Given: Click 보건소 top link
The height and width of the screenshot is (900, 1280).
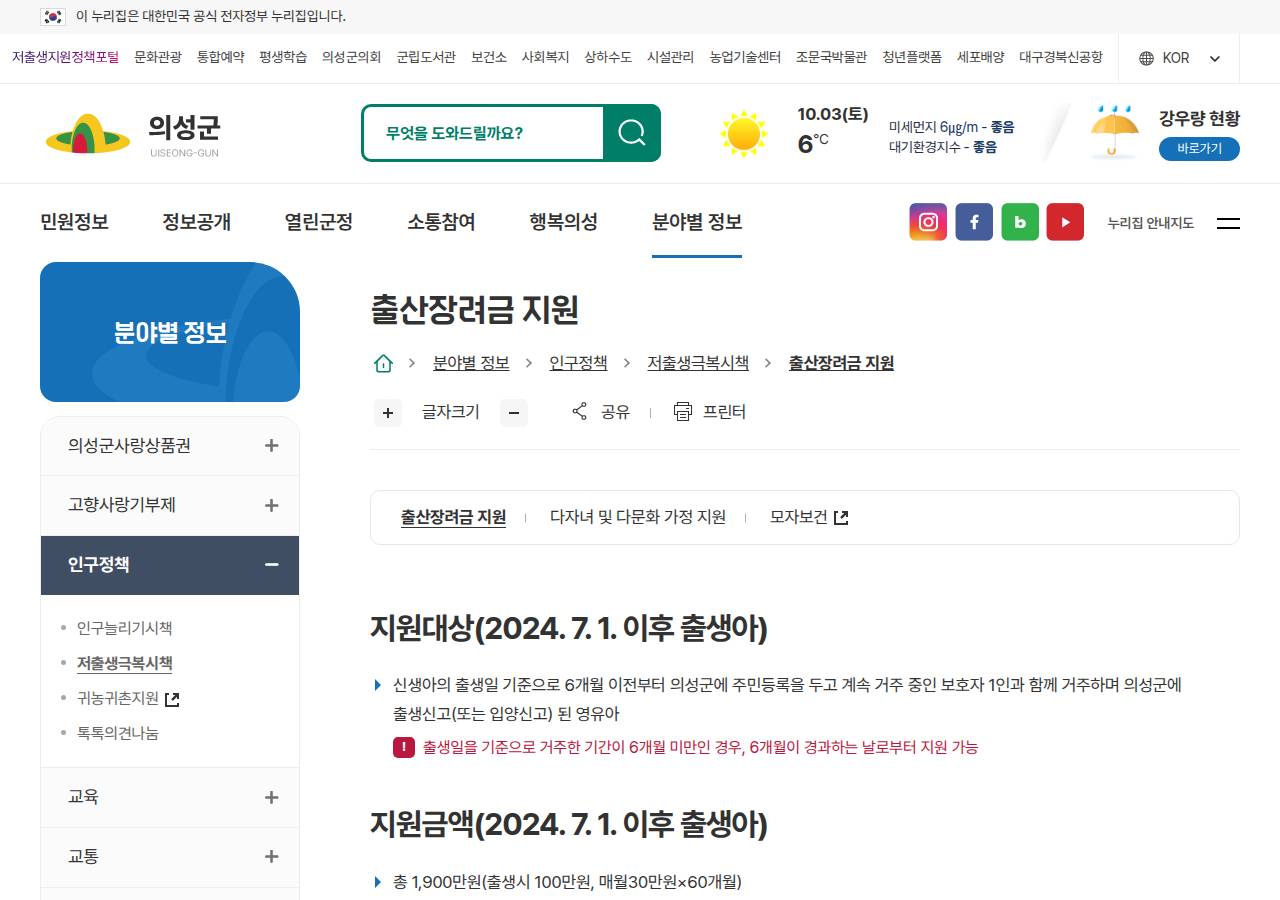Looking at the screenshot, I should pyautogui.click(x=489, y=58).
